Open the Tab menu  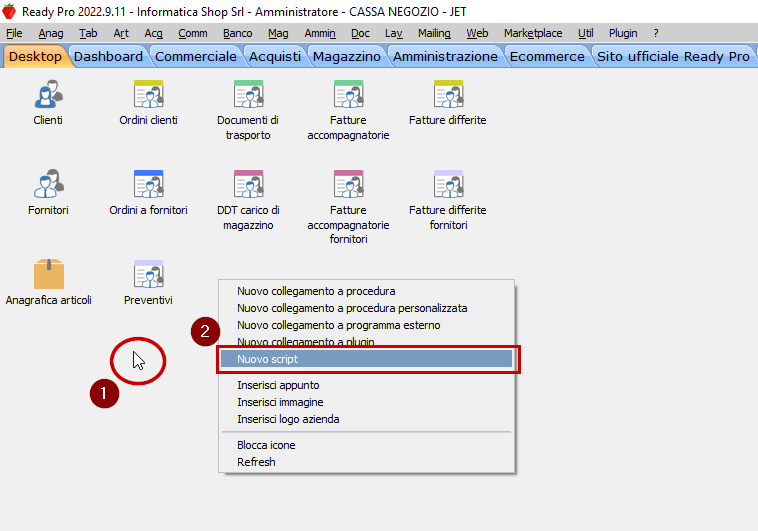[88, 33]
